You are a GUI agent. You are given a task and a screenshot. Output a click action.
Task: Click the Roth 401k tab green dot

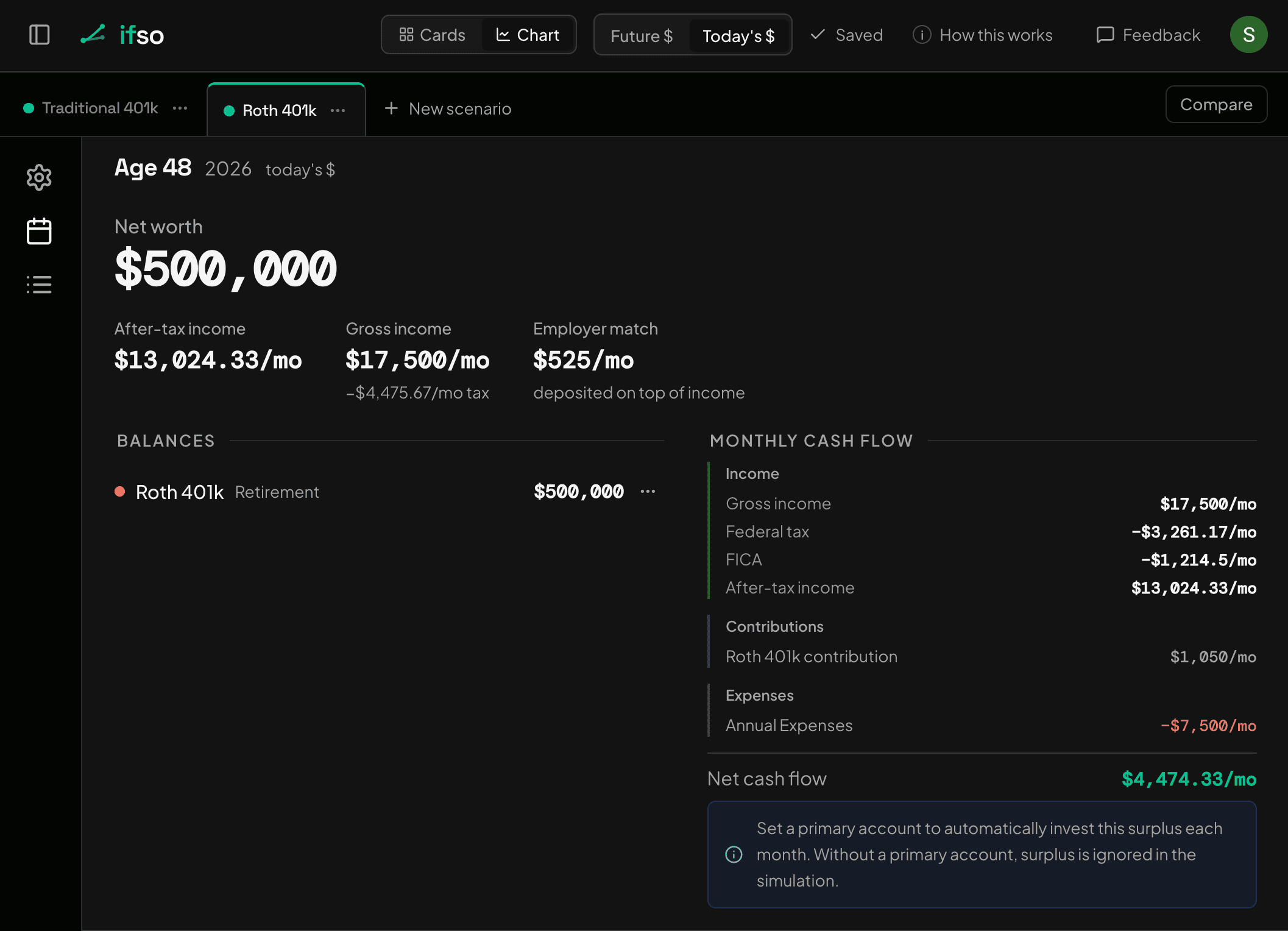coord(229,110)
